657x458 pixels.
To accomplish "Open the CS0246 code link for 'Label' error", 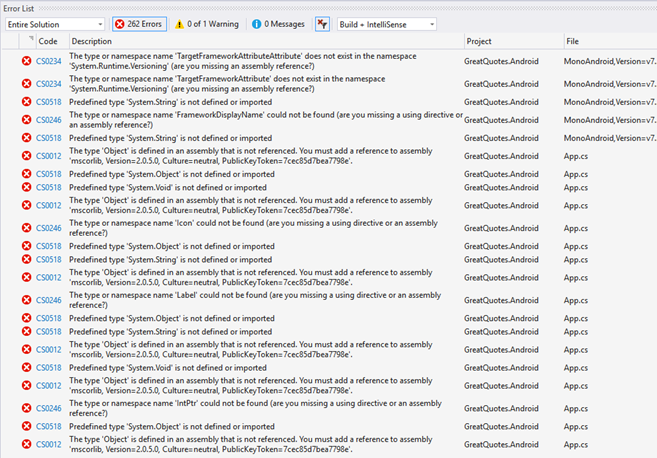I will pos(49,299).
